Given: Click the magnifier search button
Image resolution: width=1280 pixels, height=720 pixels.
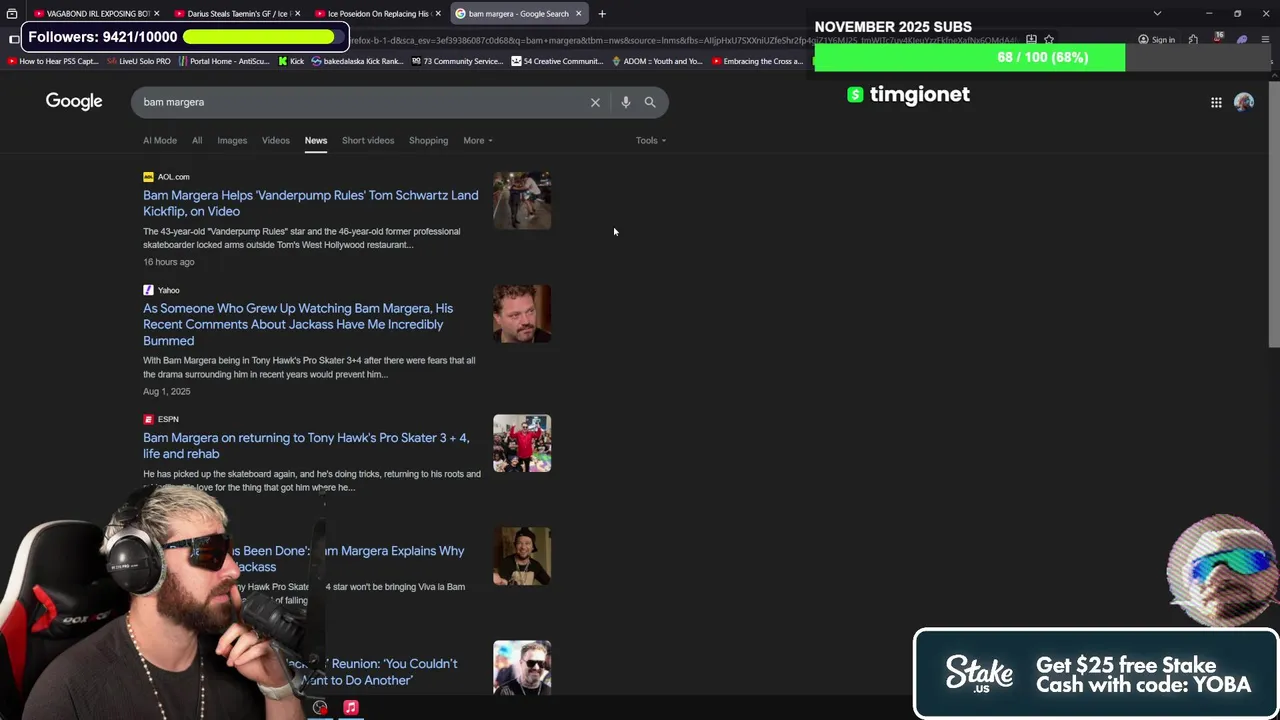Looking at the screenshot, I should [x=650, y=102].
